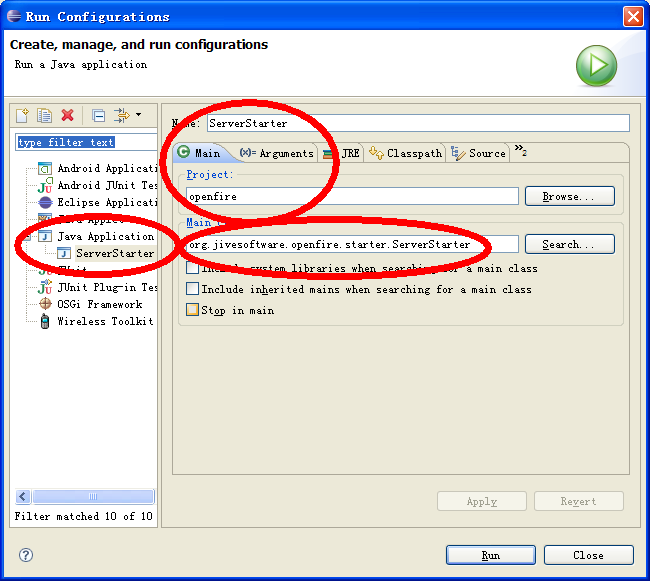650x581 pixels.
Task: Click the Java Application icon
Action: click(45, 236)
